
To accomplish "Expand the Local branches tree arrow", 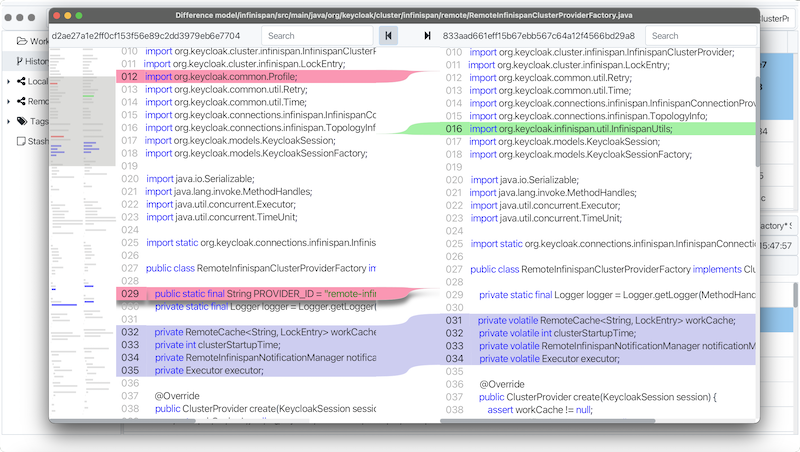I will pyautogui.click(x=8, y=82).
